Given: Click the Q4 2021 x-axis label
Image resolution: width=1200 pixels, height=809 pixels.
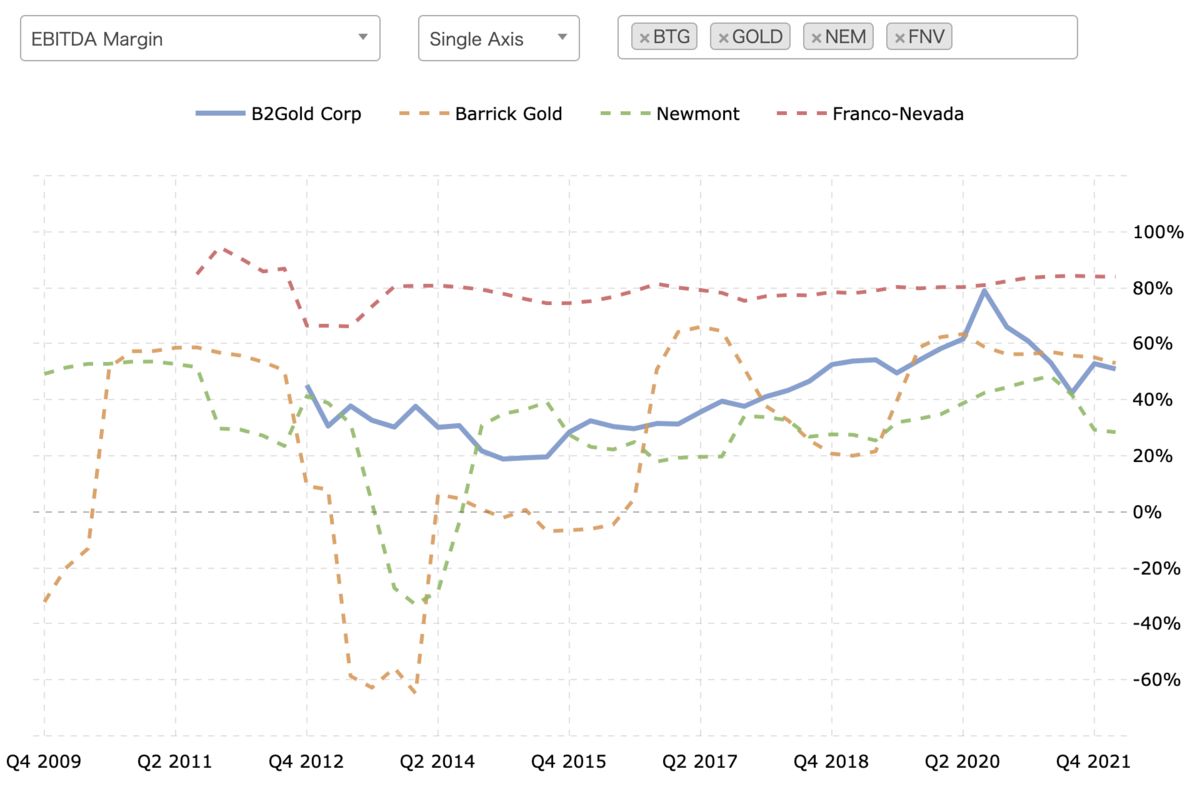Looking at the screenshot, I should tap(1094, 761).
